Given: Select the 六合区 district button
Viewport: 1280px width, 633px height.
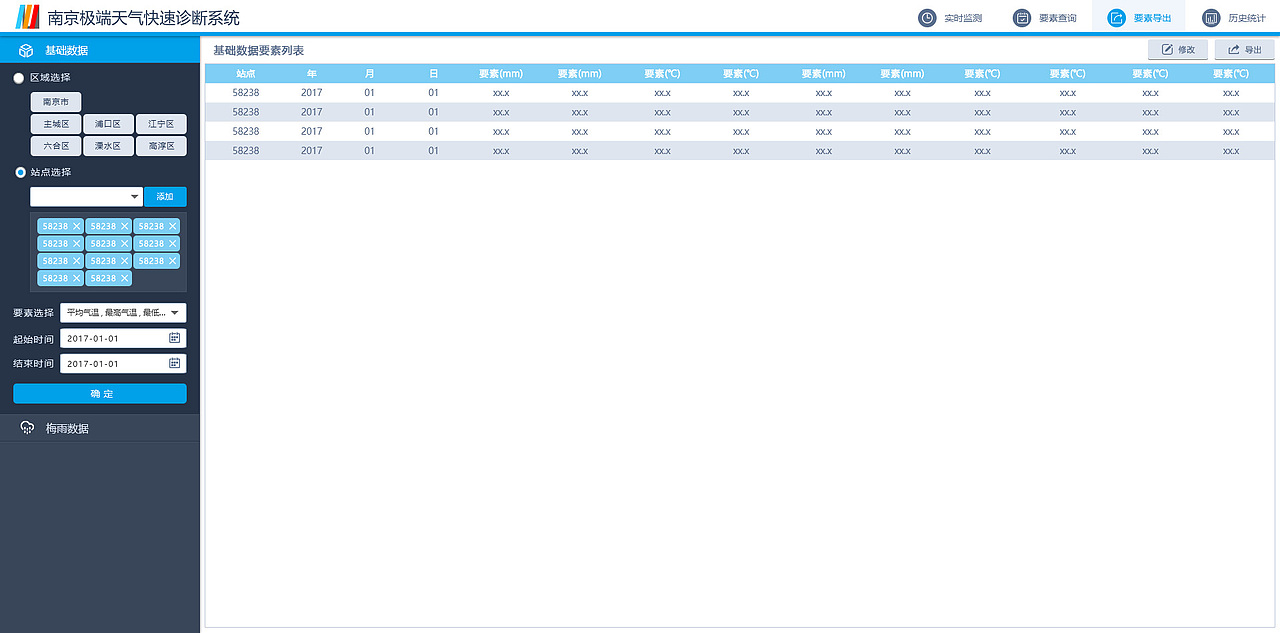Looking at the screenshot, I should tap(56, 146).
